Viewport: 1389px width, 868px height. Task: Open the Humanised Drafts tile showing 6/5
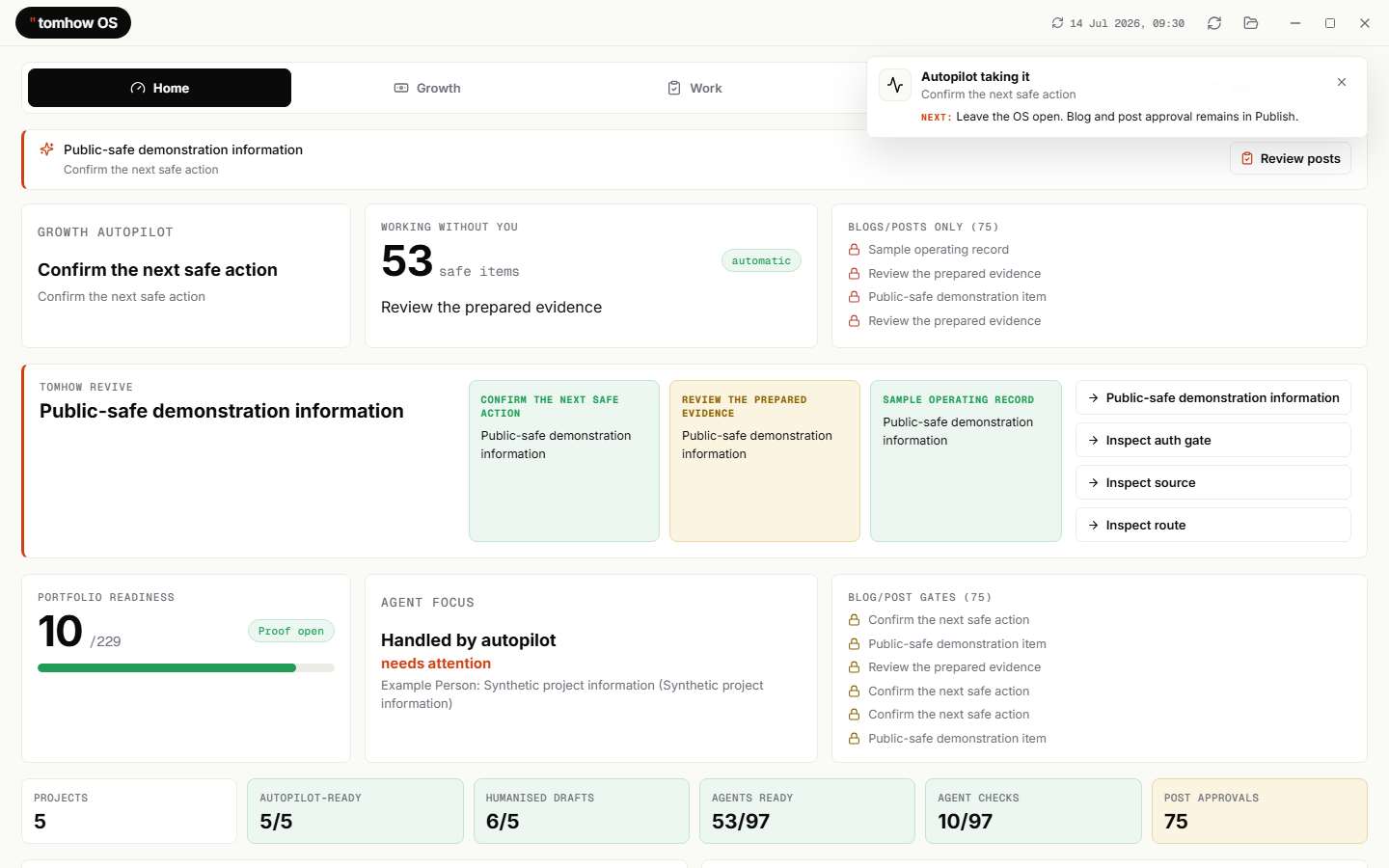click(582, 811)
